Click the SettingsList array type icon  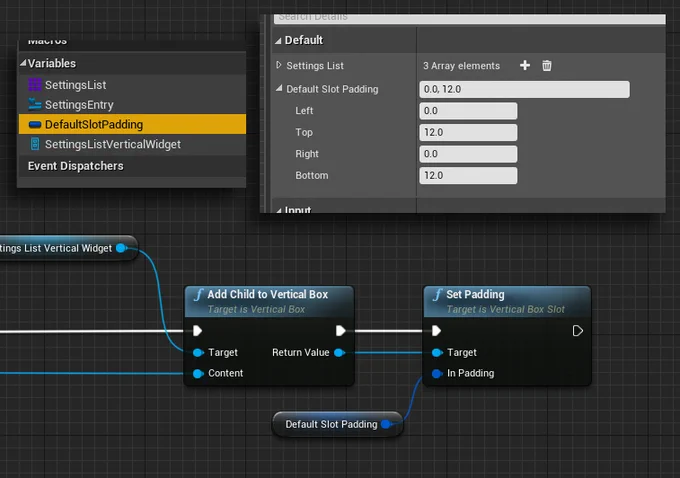click(x=35, y=85)
